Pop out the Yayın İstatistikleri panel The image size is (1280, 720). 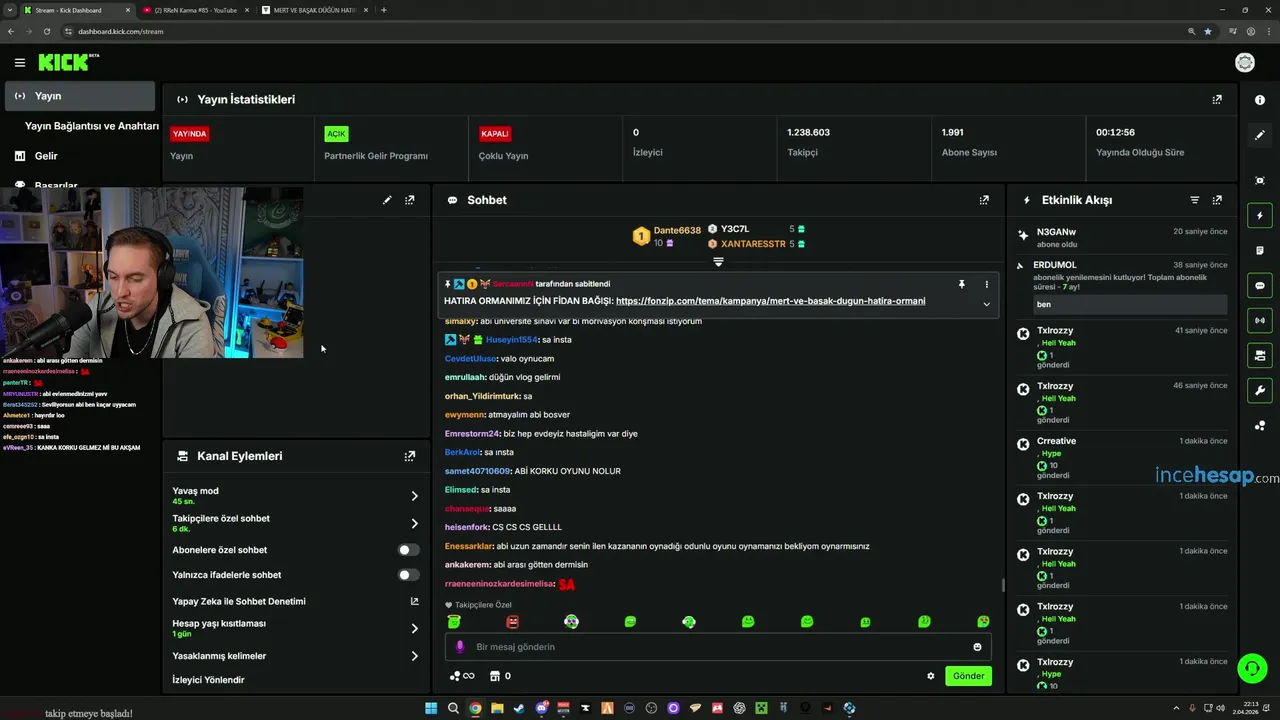click(1217, 100)
